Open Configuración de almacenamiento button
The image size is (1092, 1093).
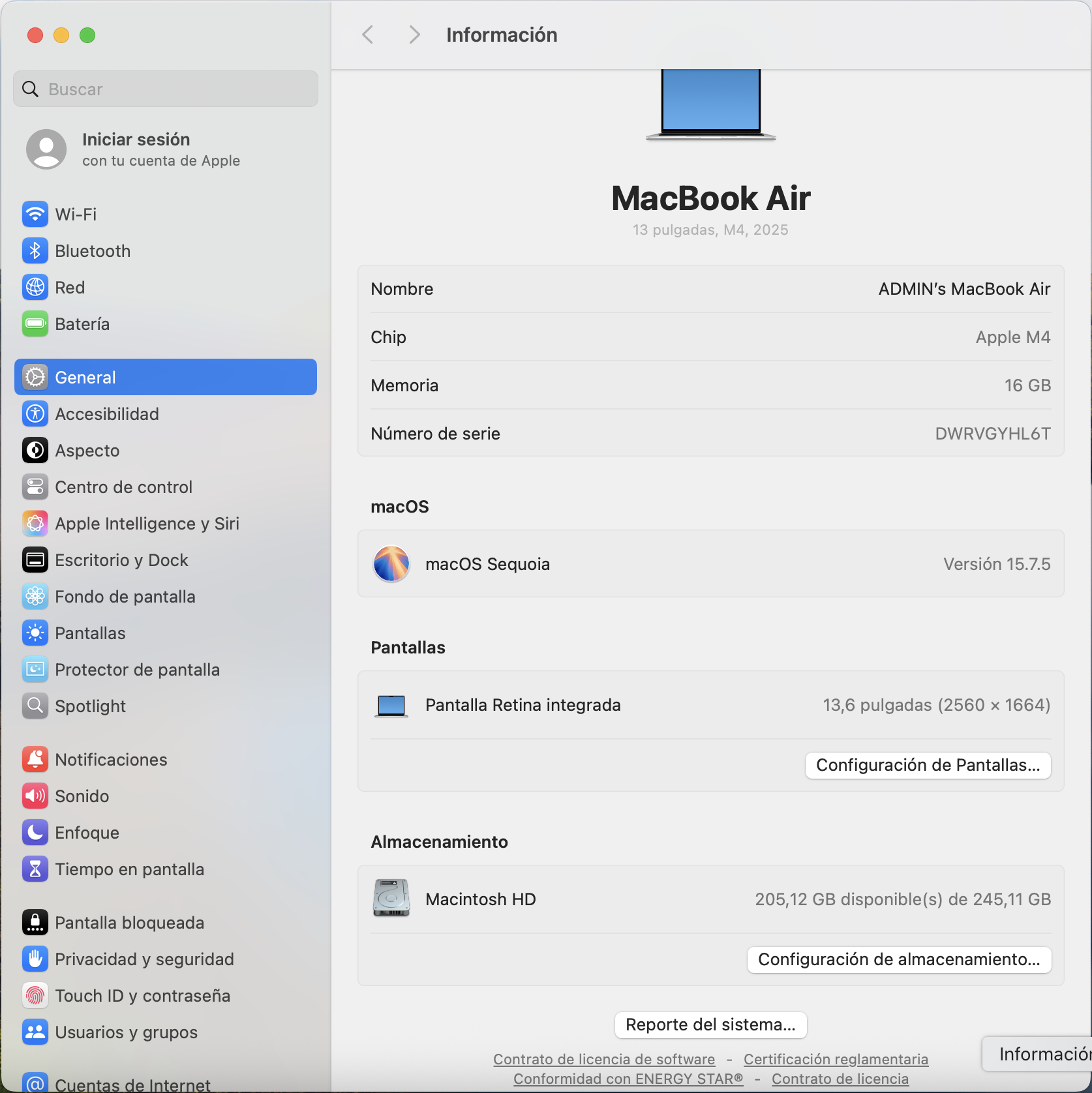coord(899,959)
